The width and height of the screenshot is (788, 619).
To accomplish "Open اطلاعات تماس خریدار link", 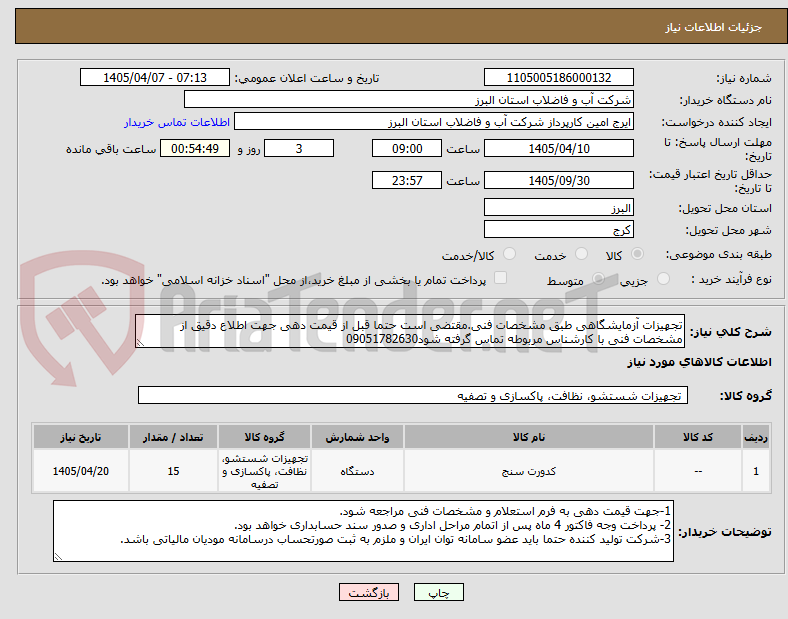I will [177, 122].
